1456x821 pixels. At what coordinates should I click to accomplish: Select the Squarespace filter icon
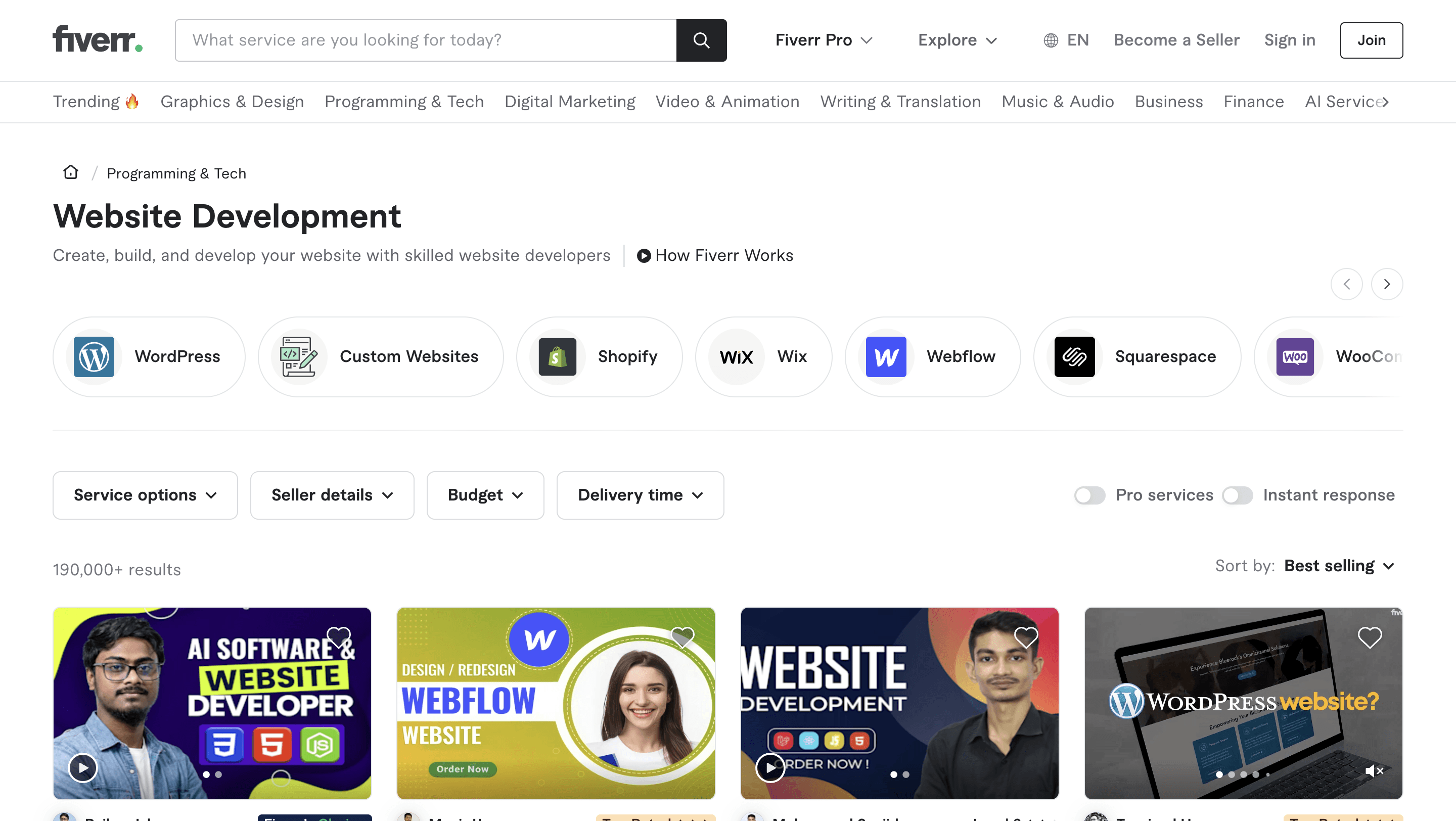coord(1074,356)
